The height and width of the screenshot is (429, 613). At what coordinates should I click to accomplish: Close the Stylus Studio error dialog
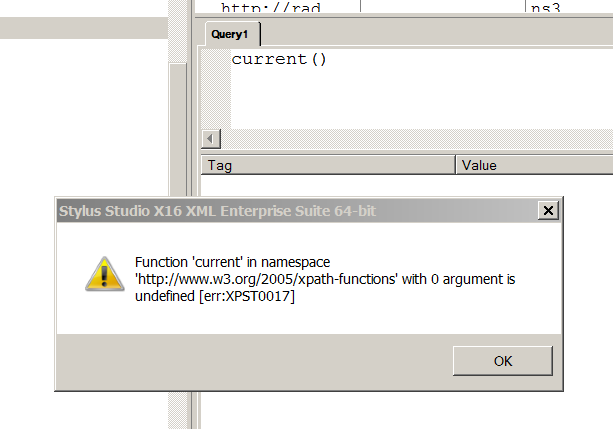click(547, 211)
